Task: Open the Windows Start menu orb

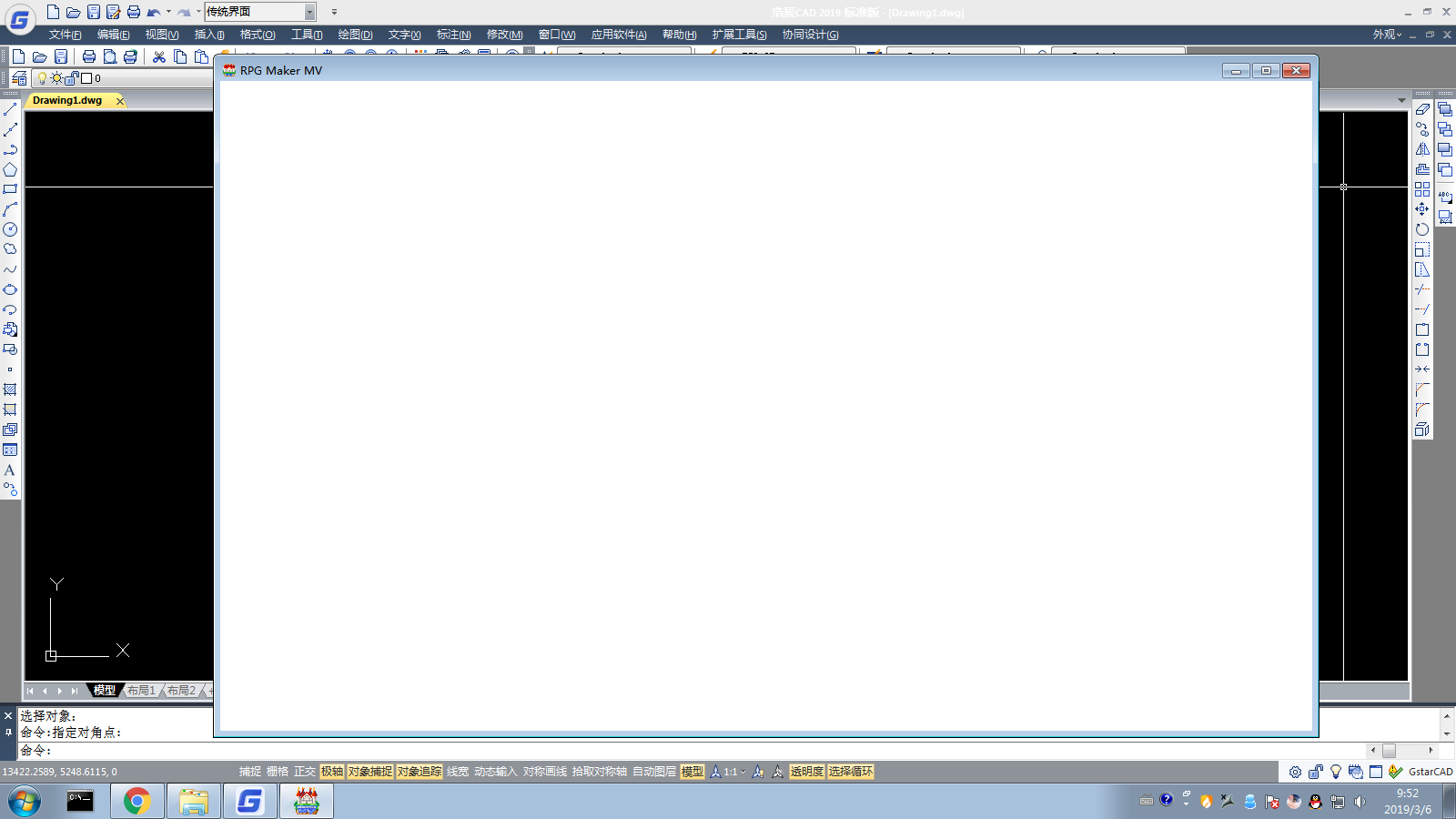Action: 25,801
